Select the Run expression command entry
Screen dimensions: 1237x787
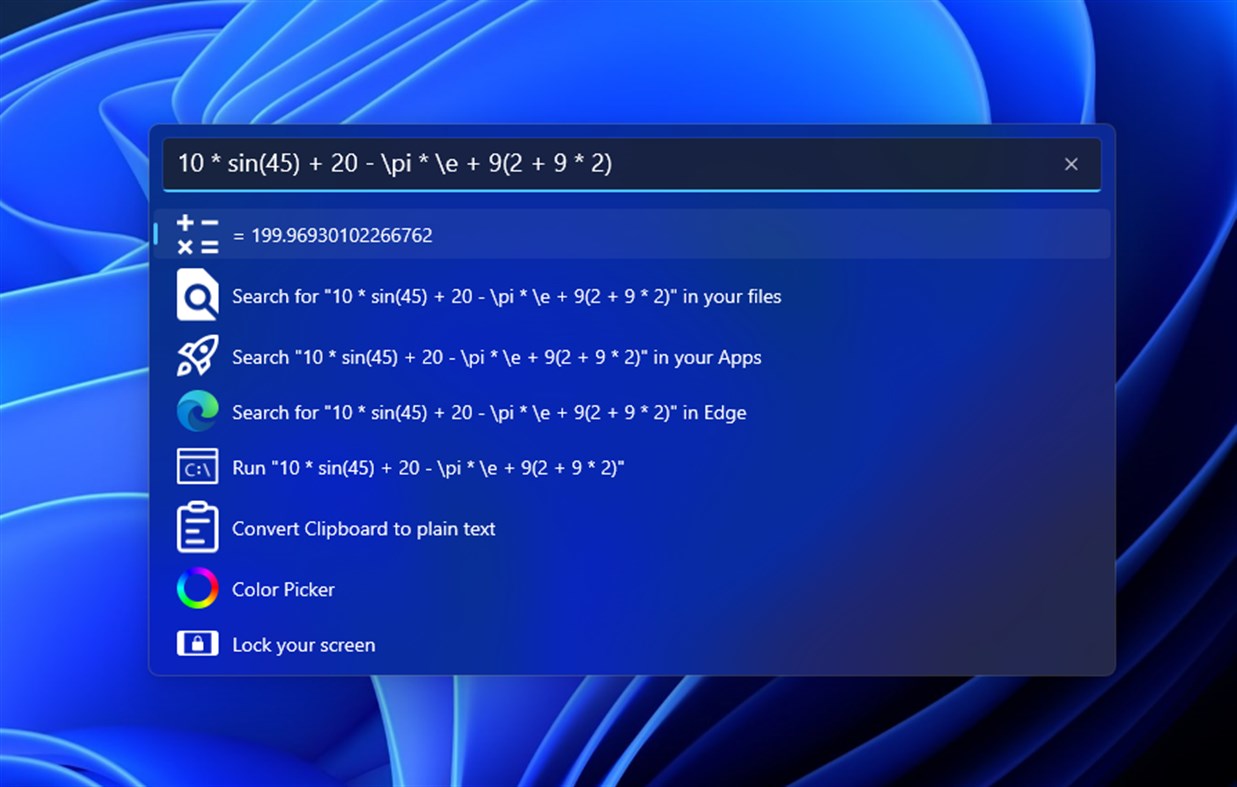[x=631, y=467]
